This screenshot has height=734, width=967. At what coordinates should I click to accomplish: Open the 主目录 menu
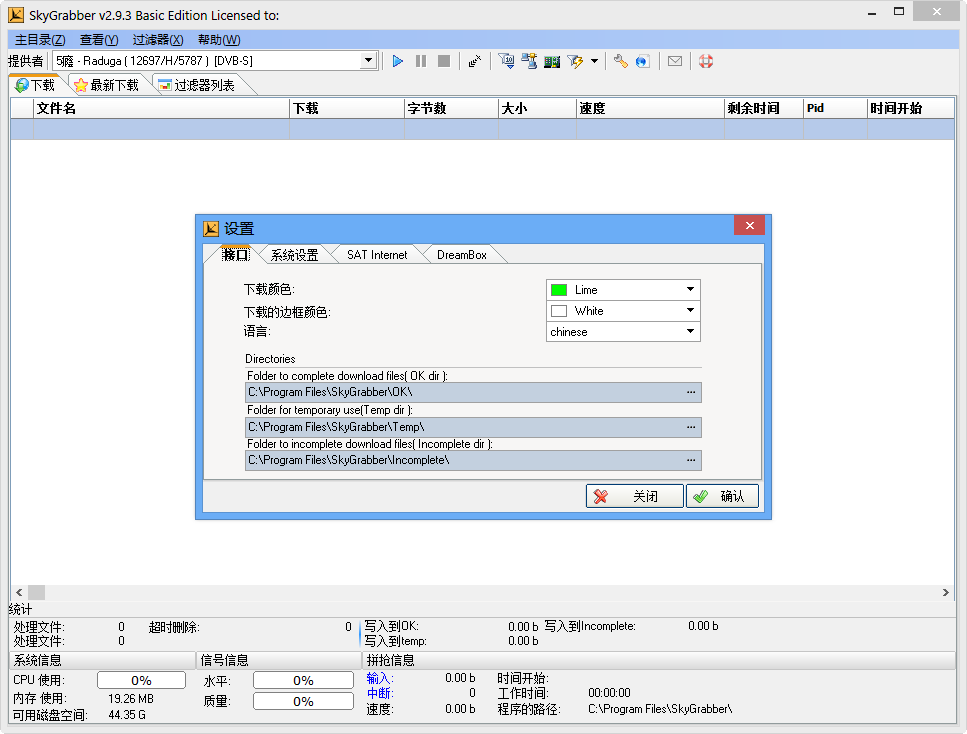pos(40,40)
